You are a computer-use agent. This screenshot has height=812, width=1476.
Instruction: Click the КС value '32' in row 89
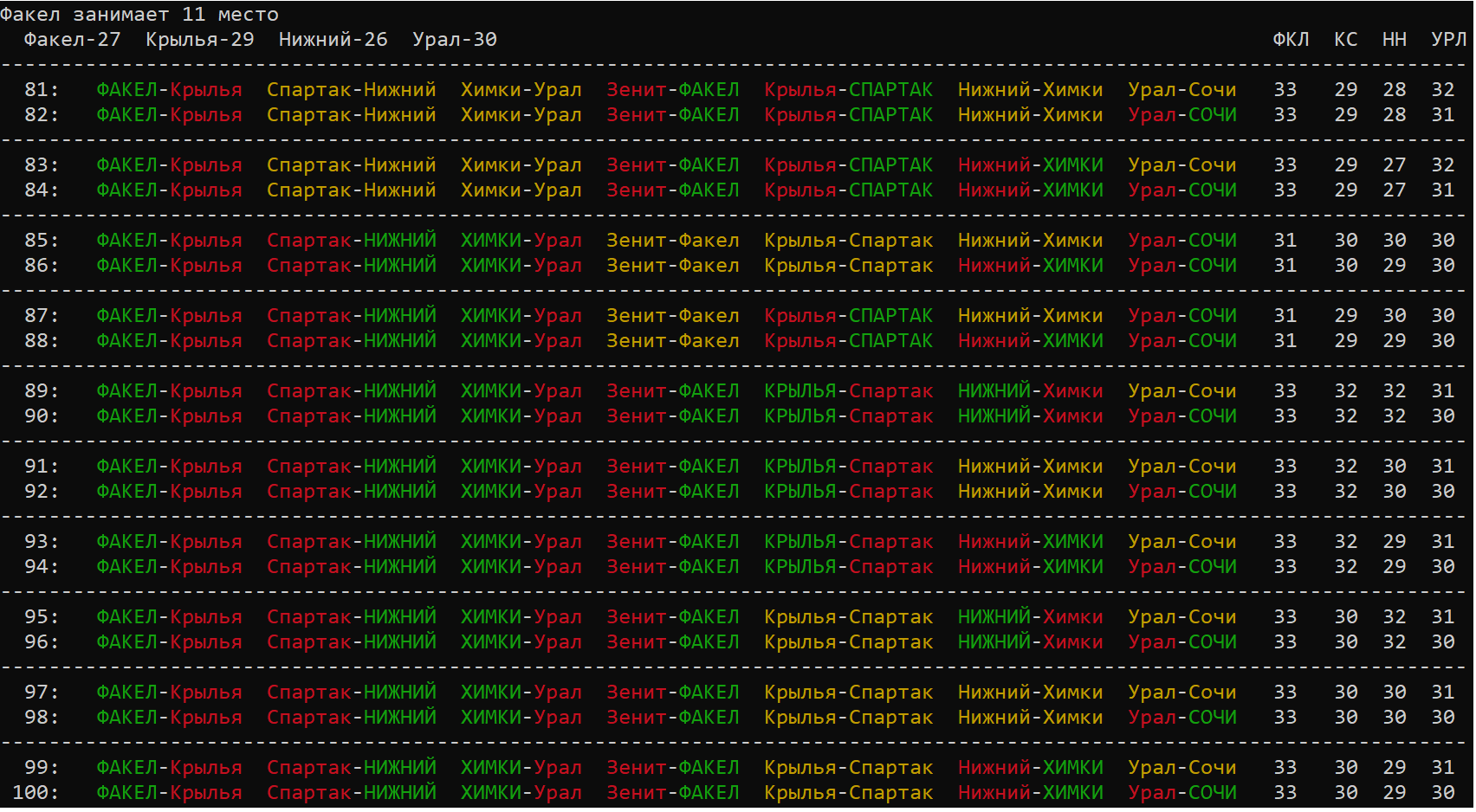tap(1345, 391)
